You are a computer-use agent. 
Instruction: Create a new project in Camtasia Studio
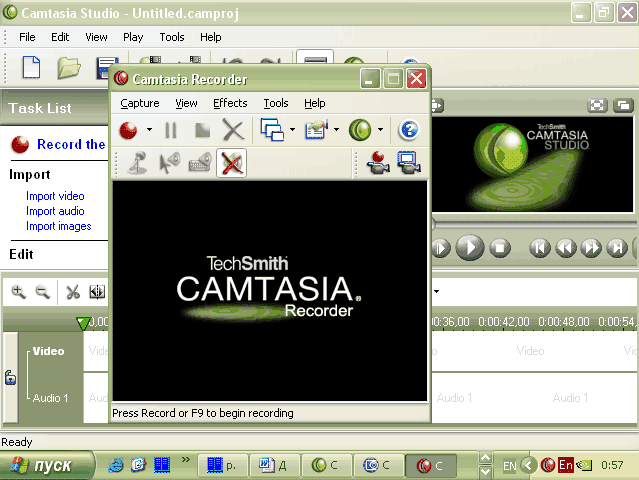tap(31, 67)
